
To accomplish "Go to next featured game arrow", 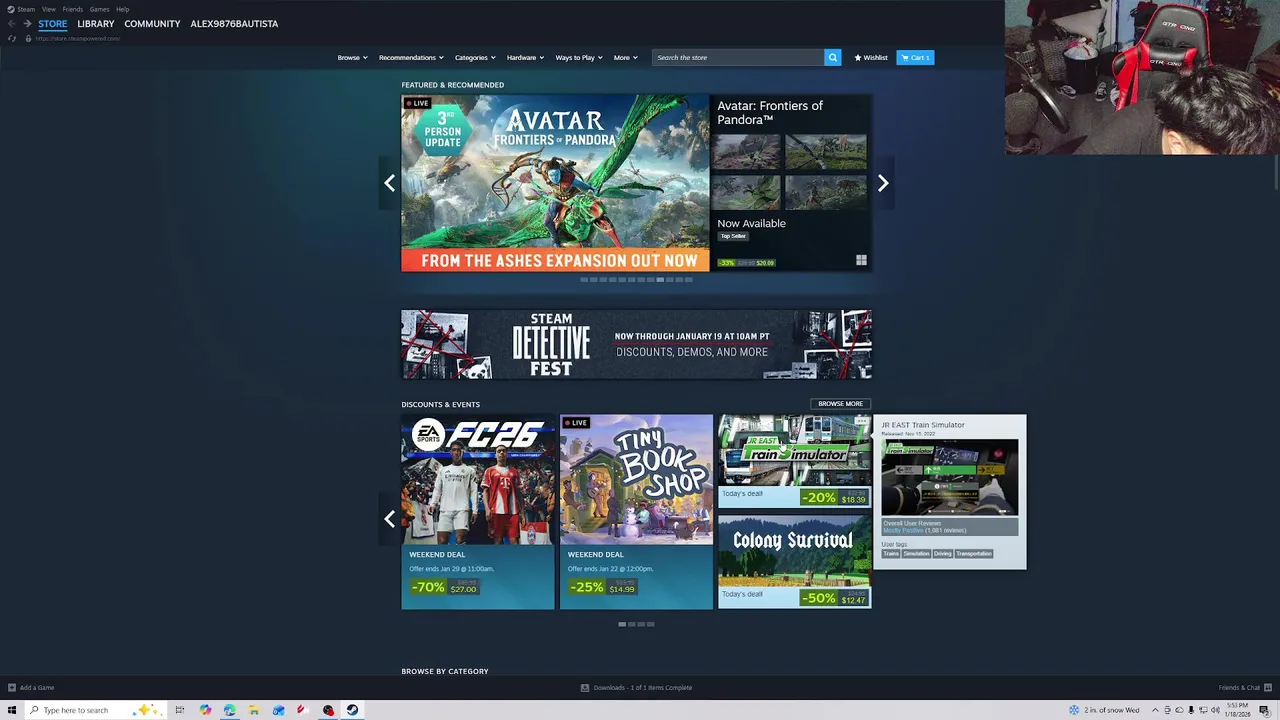I will tap(883, 183).
